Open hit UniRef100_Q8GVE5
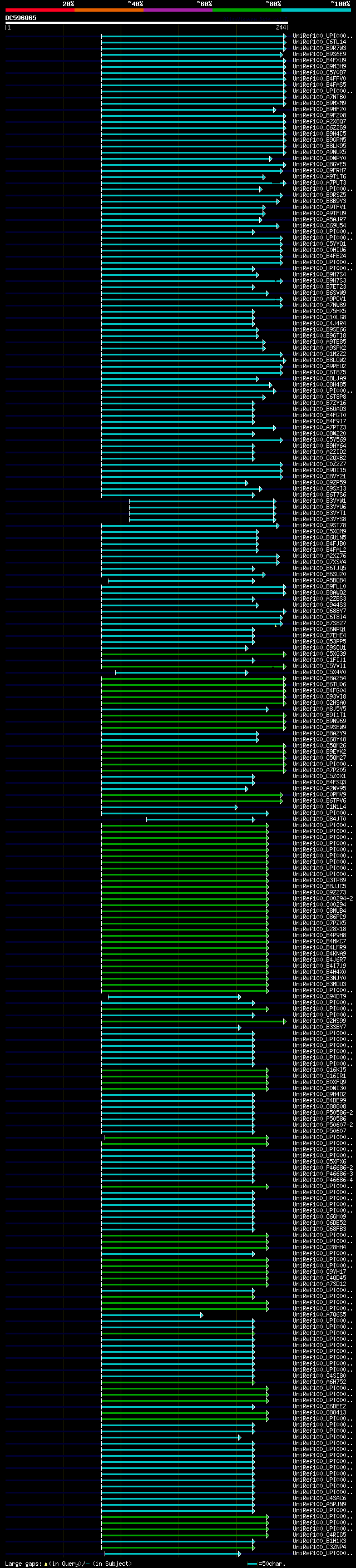The image size is (356, 1568). [x=319, y=164]
